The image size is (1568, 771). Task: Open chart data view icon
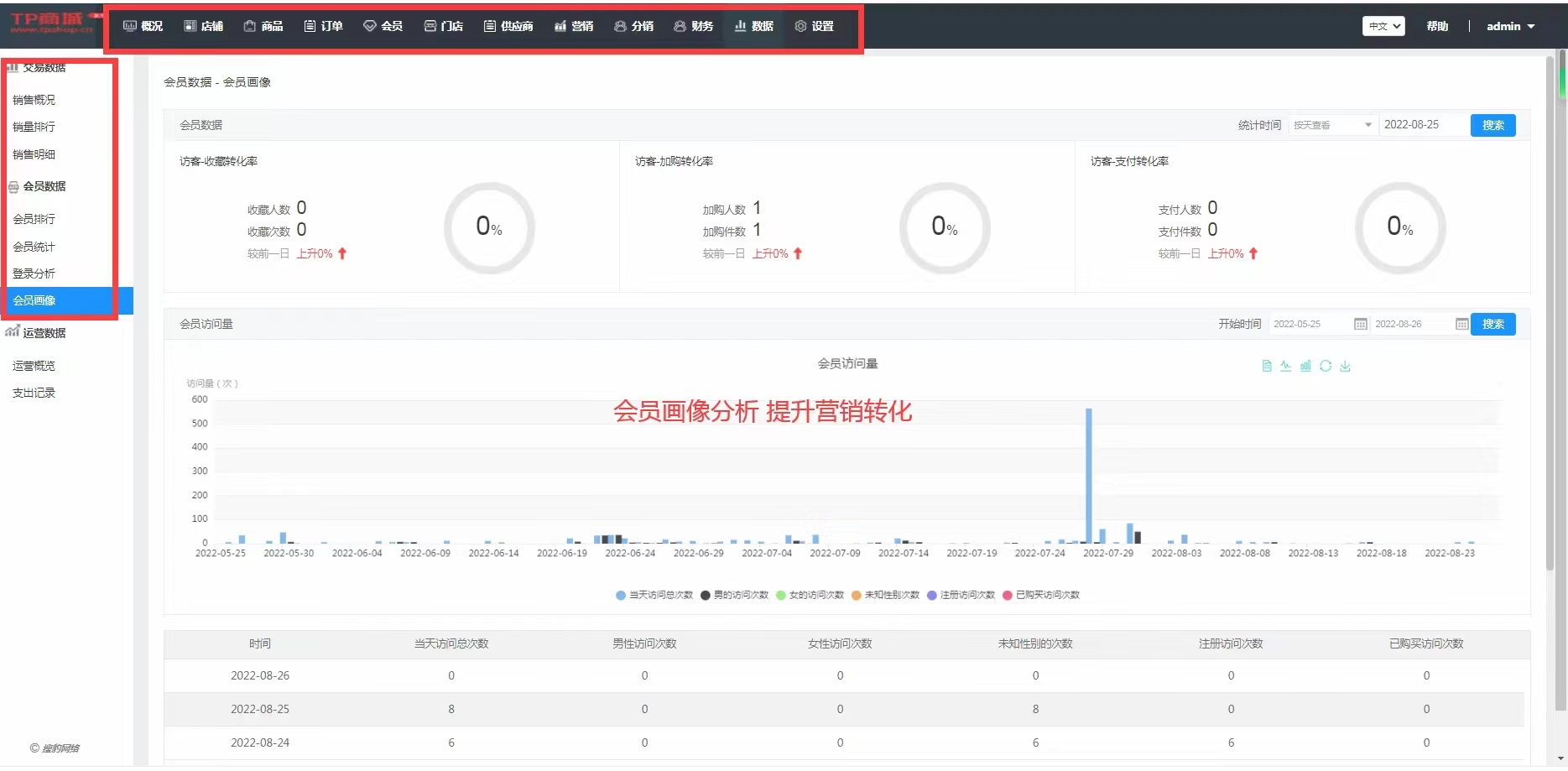point(1266,366)
